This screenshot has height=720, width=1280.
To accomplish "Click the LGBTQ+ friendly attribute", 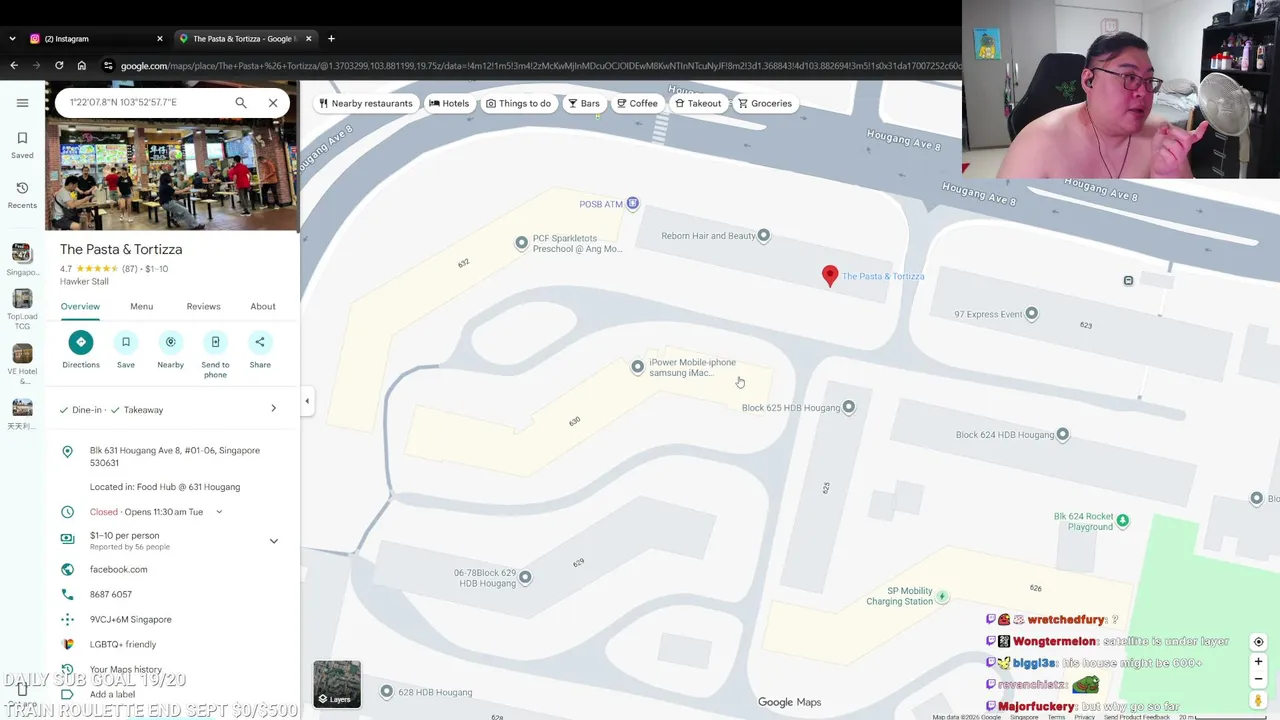I will tap(123, 644).
